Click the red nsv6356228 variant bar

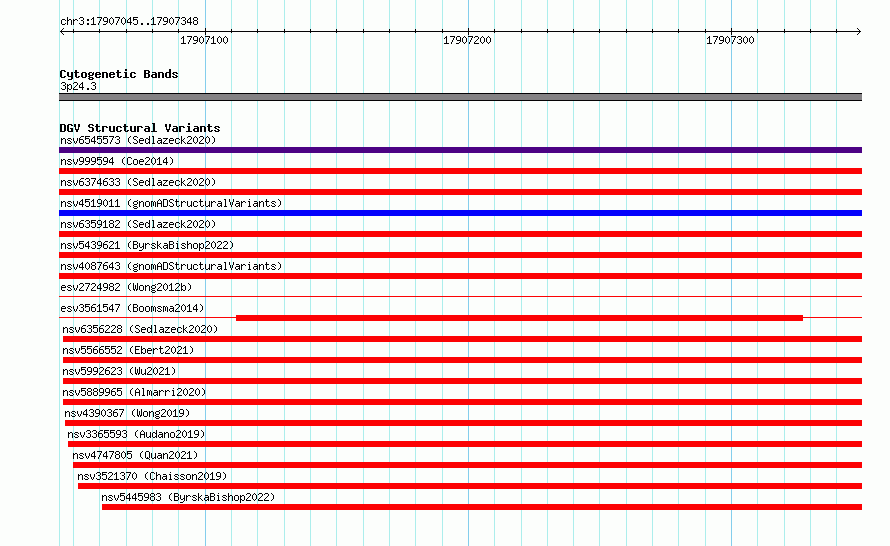463,339
